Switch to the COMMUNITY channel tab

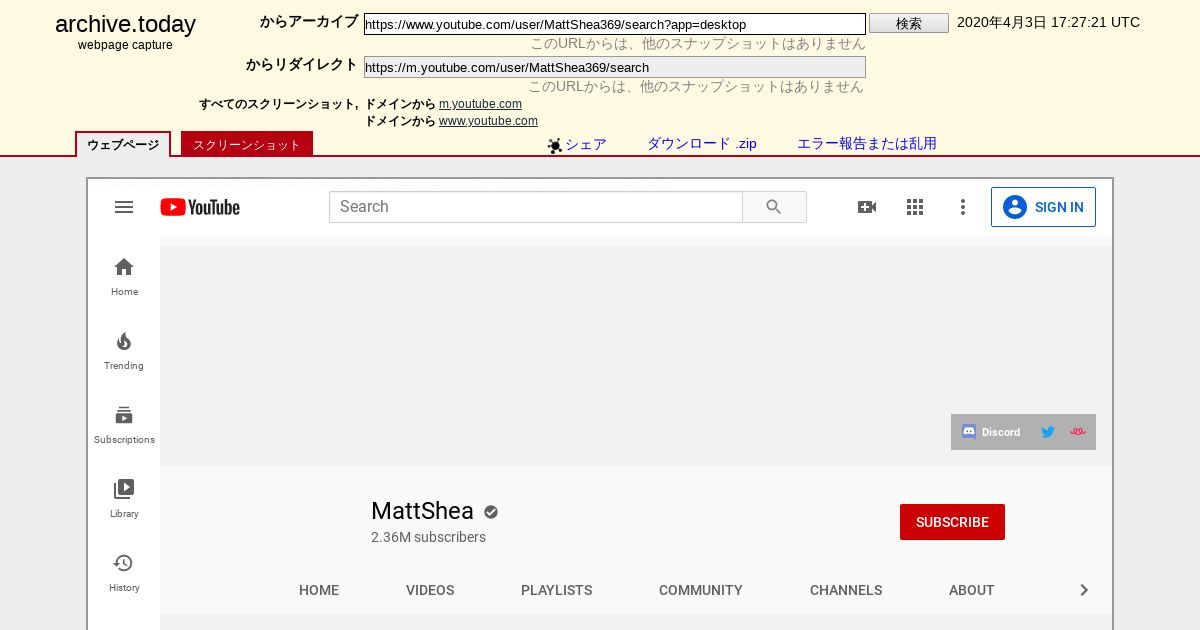point(701,590)
